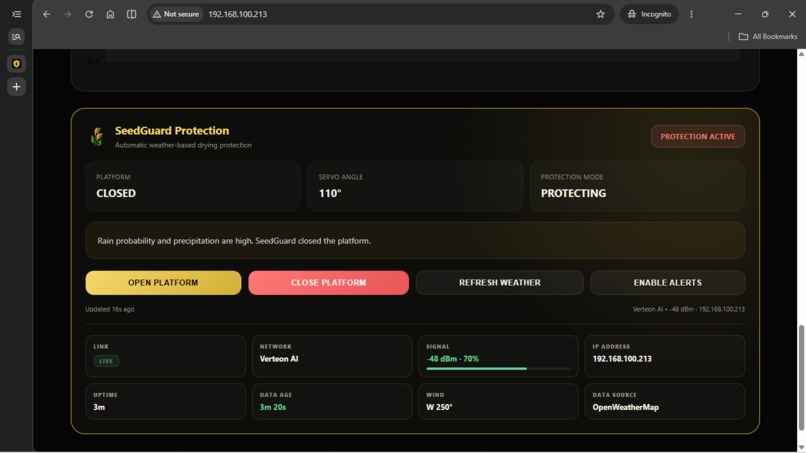Open the Incognito indicator
This screenshot has width=806, height=453.
click(649, 14)
